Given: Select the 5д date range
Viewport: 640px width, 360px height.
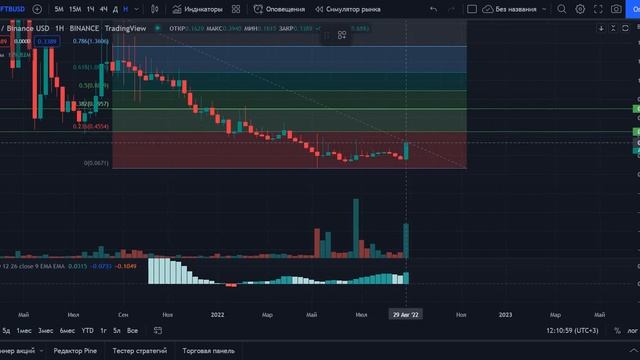Looking at the screenshot, I should point(6,331).
